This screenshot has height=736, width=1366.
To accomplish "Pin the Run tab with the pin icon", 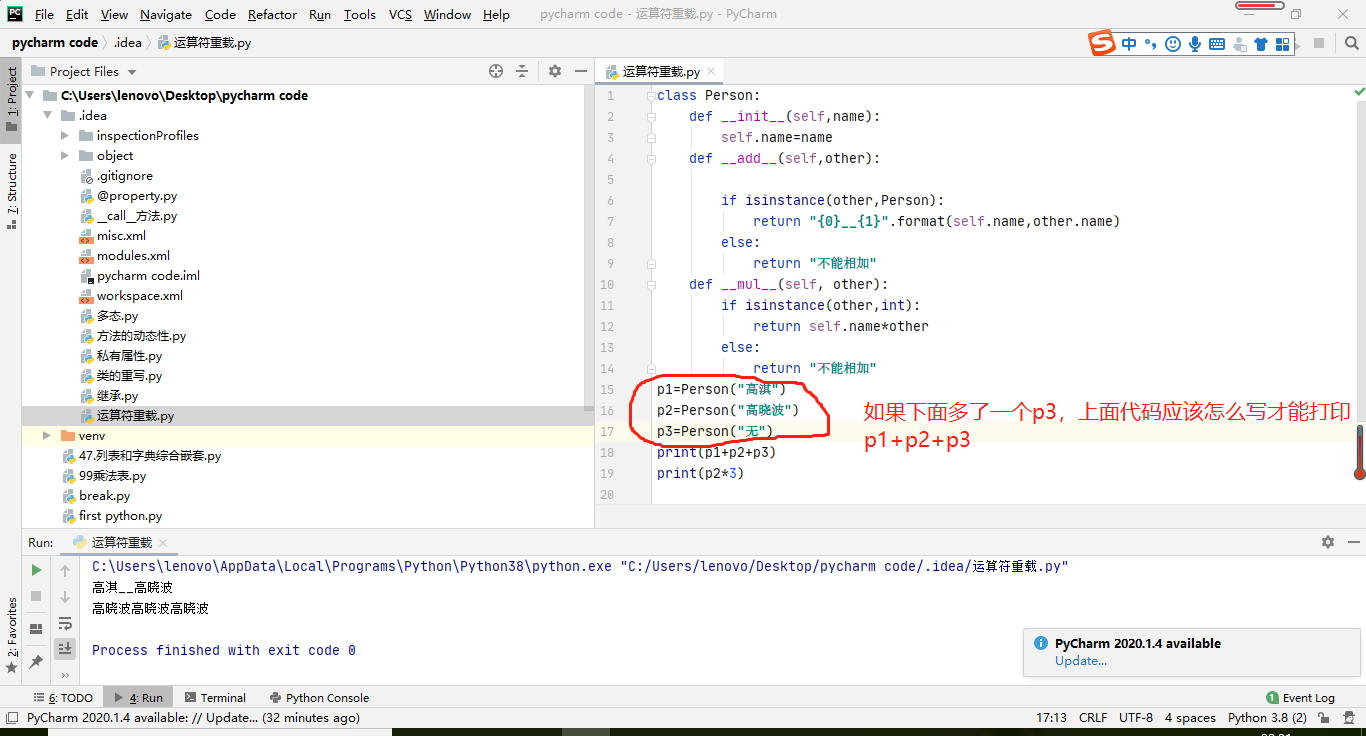I will pos(36,662).
